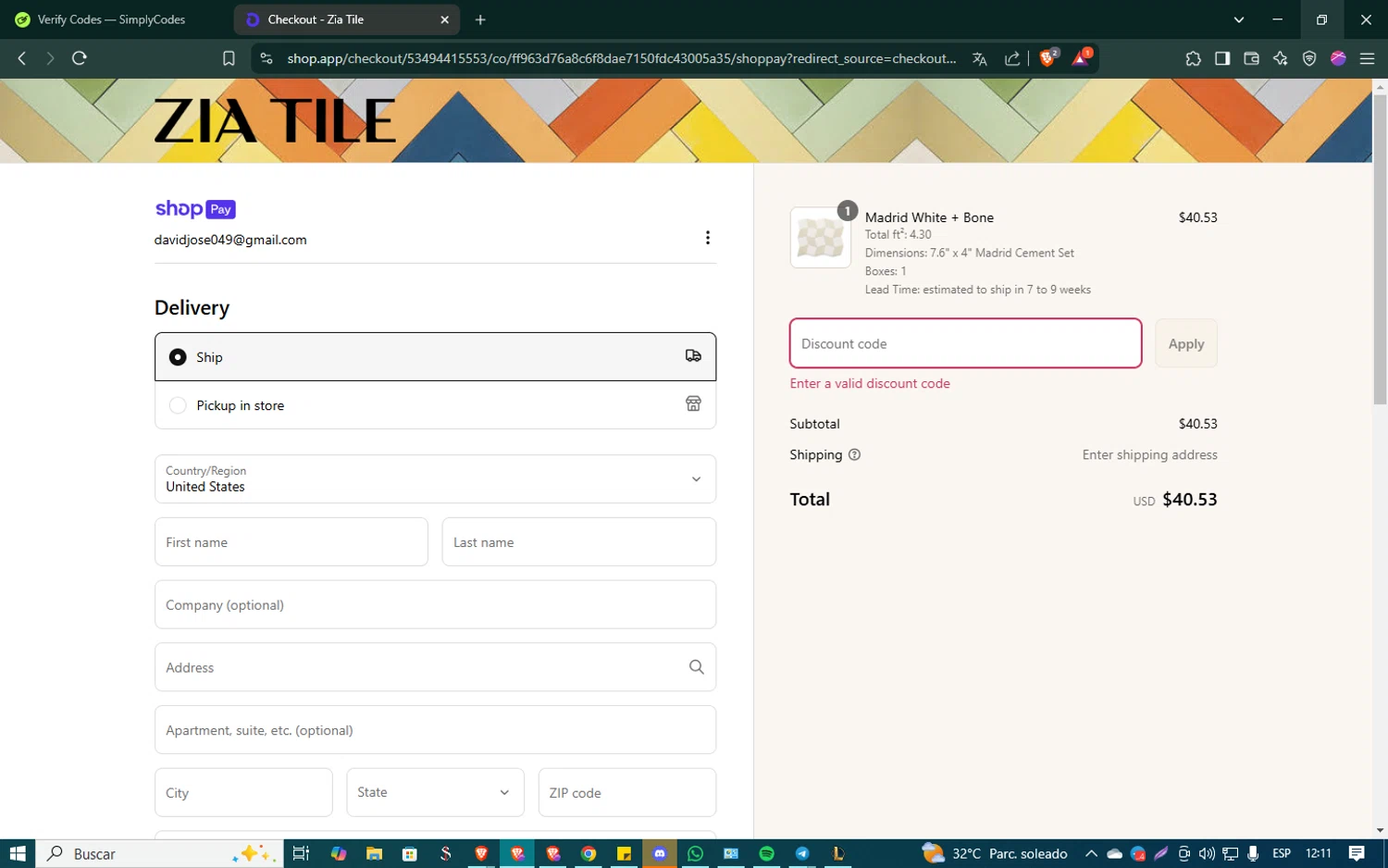Image resolution: width=1388 pixels, height=868 pixels.
Task: Open WhatsApp from the taskbar
Action: (x=695, y=853)
